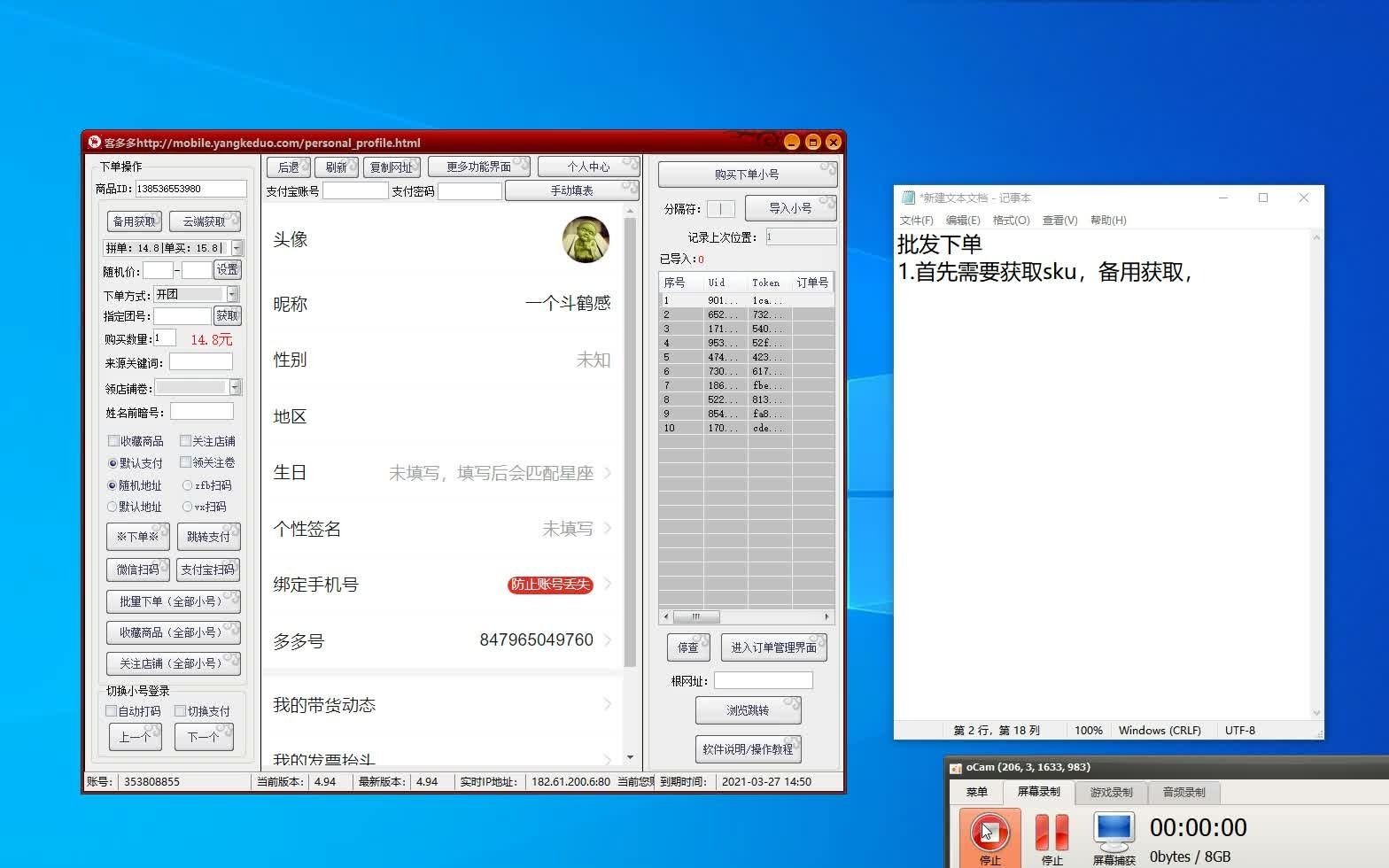Viewport: 1389px width, 868px height.
Task: Click the oCam pause bars icon
Action: coord(1051,832)
